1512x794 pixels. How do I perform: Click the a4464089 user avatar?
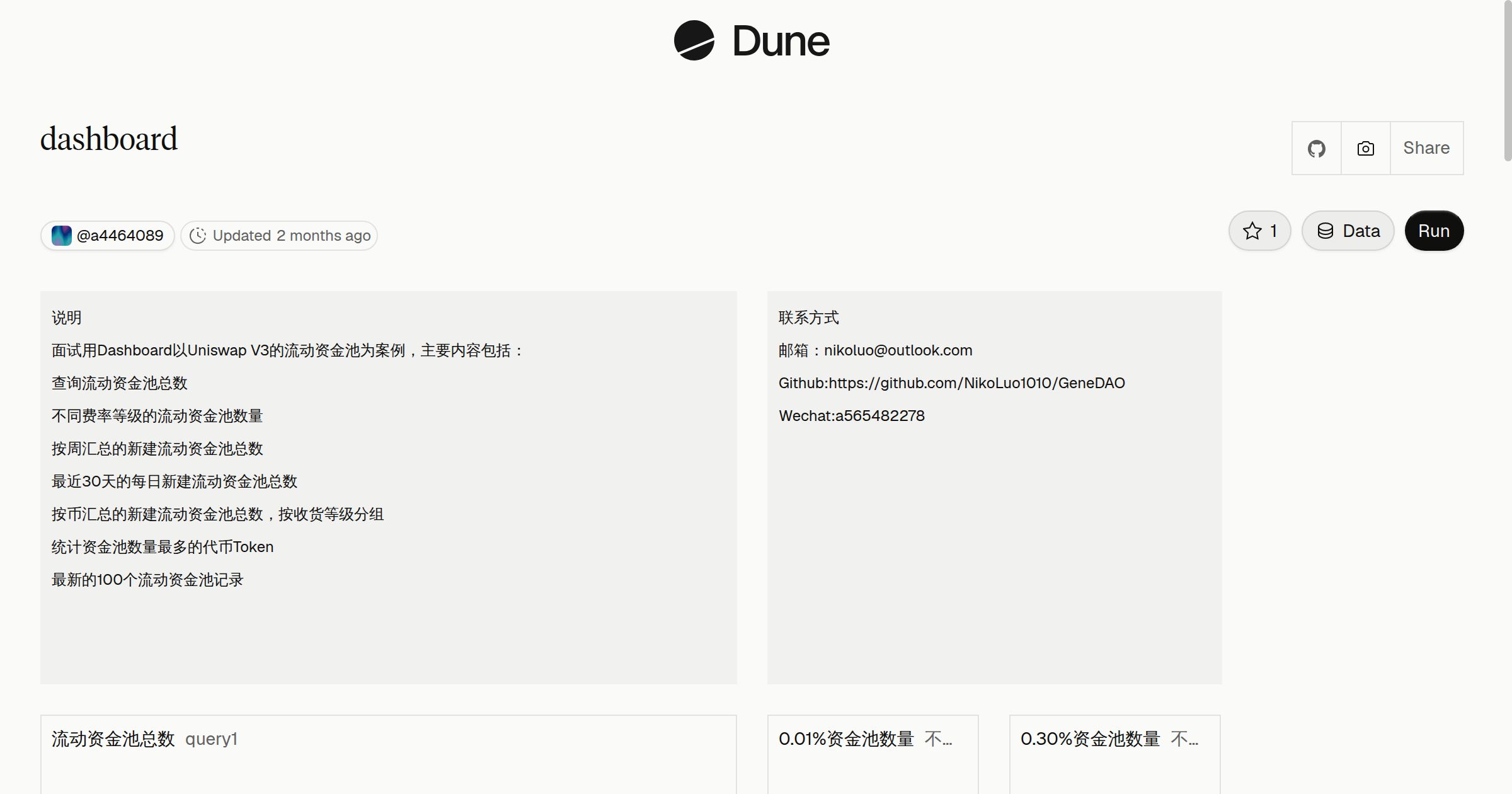pyautogui.click(x=61, y=236)
